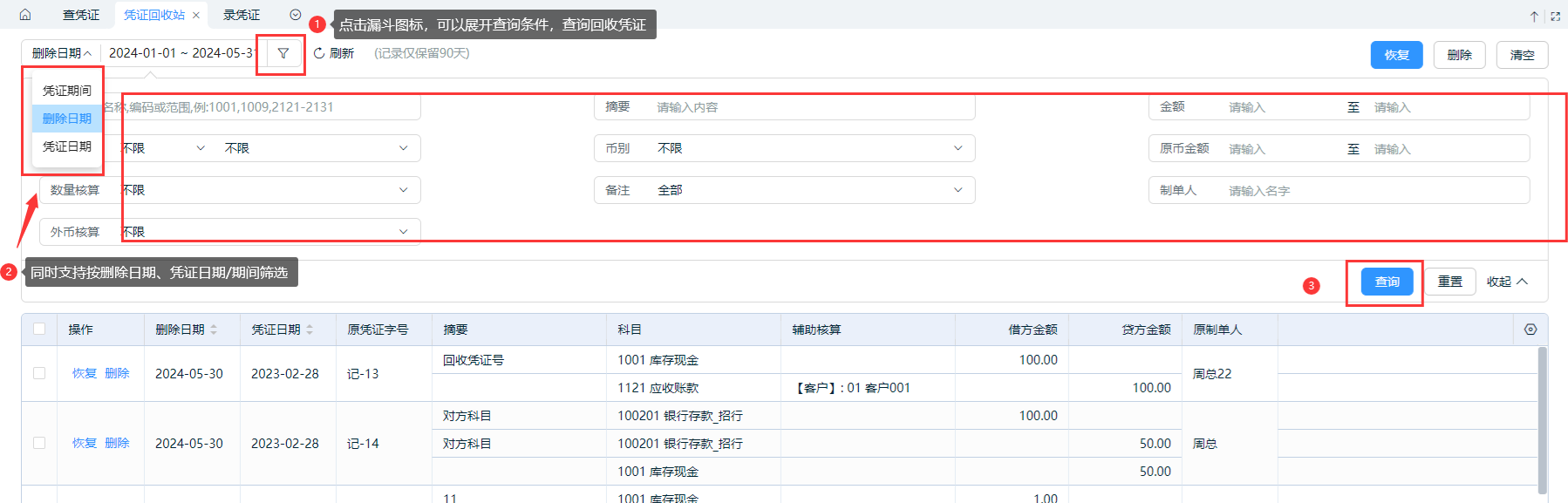
Task: Click the 摘要 input field
Action: click(785, 106)
